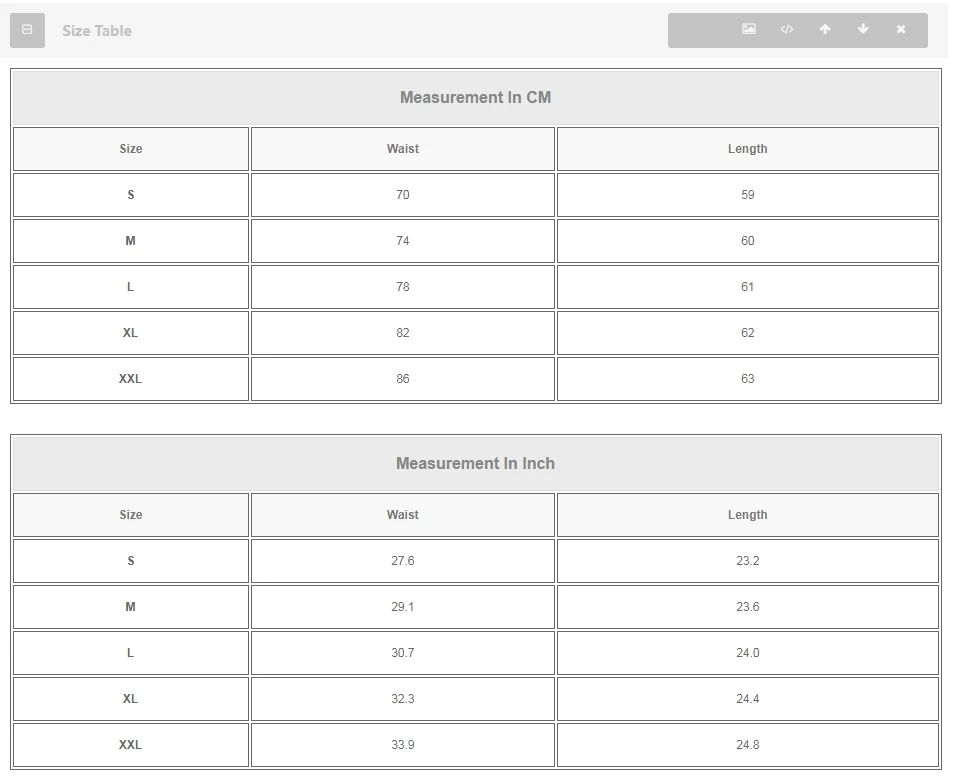This screenshot has height=779, width=953.
Task: Click the waist value 70 cell
Action: 403,195
